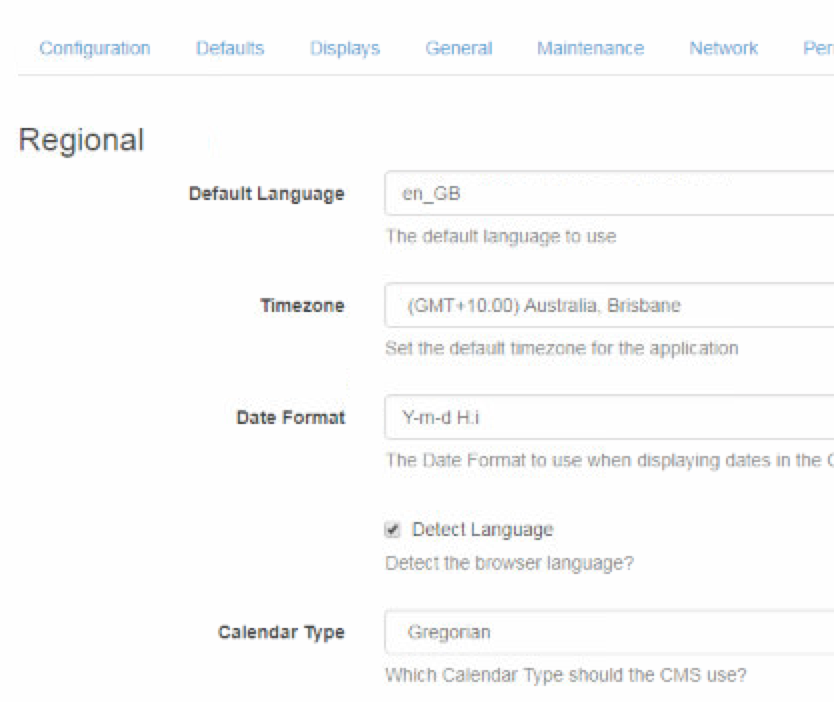
Task: Click the Timezone field label
Action: [x=302, y=306]
